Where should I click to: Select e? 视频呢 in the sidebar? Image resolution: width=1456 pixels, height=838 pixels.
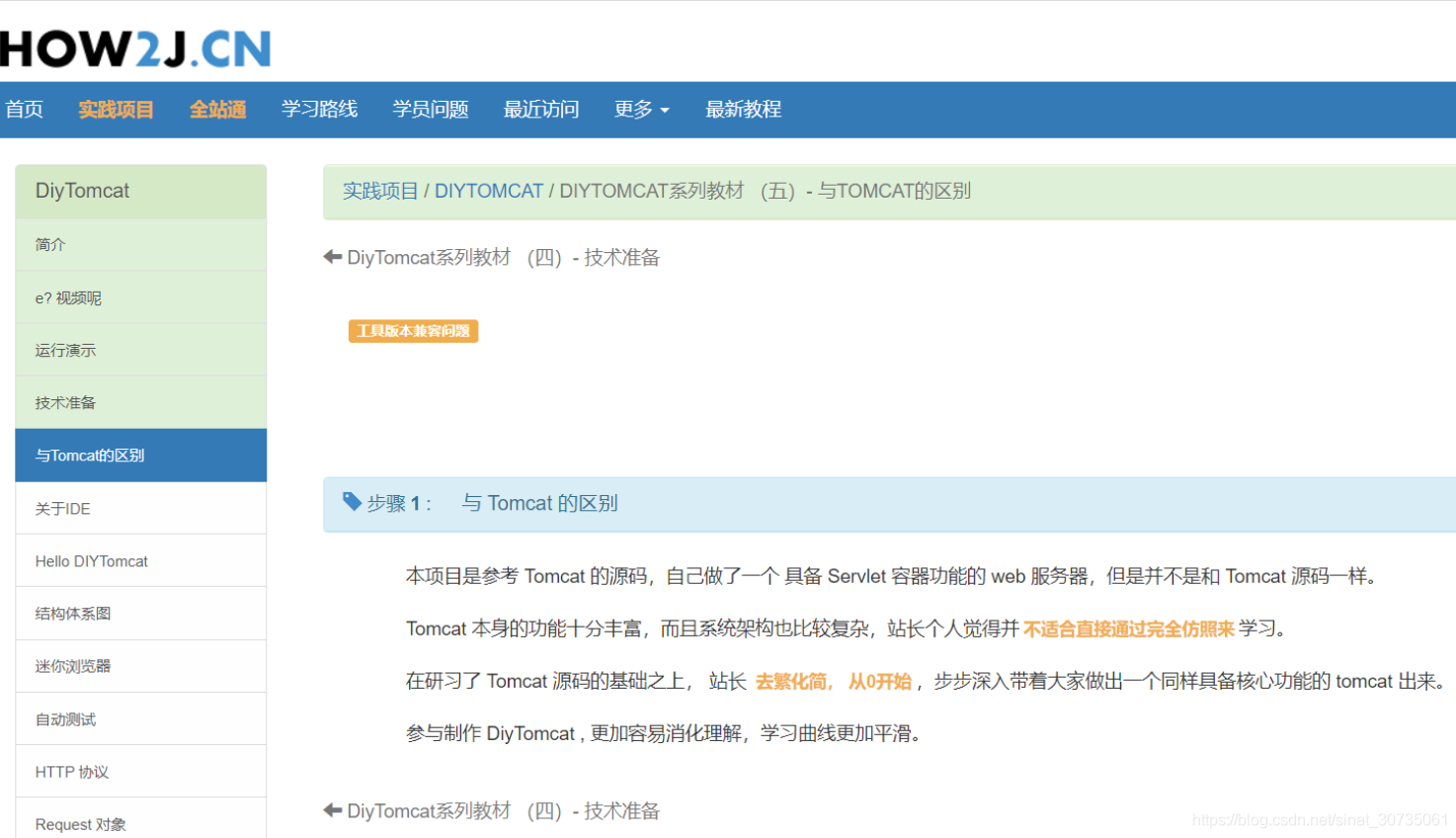coord(141,297)
